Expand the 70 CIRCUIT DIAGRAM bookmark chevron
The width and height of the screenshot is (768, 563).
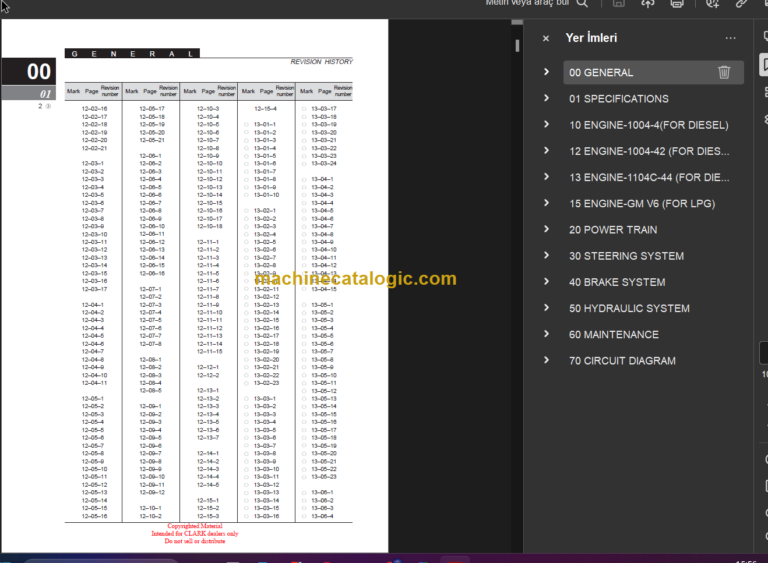[546, 360]
